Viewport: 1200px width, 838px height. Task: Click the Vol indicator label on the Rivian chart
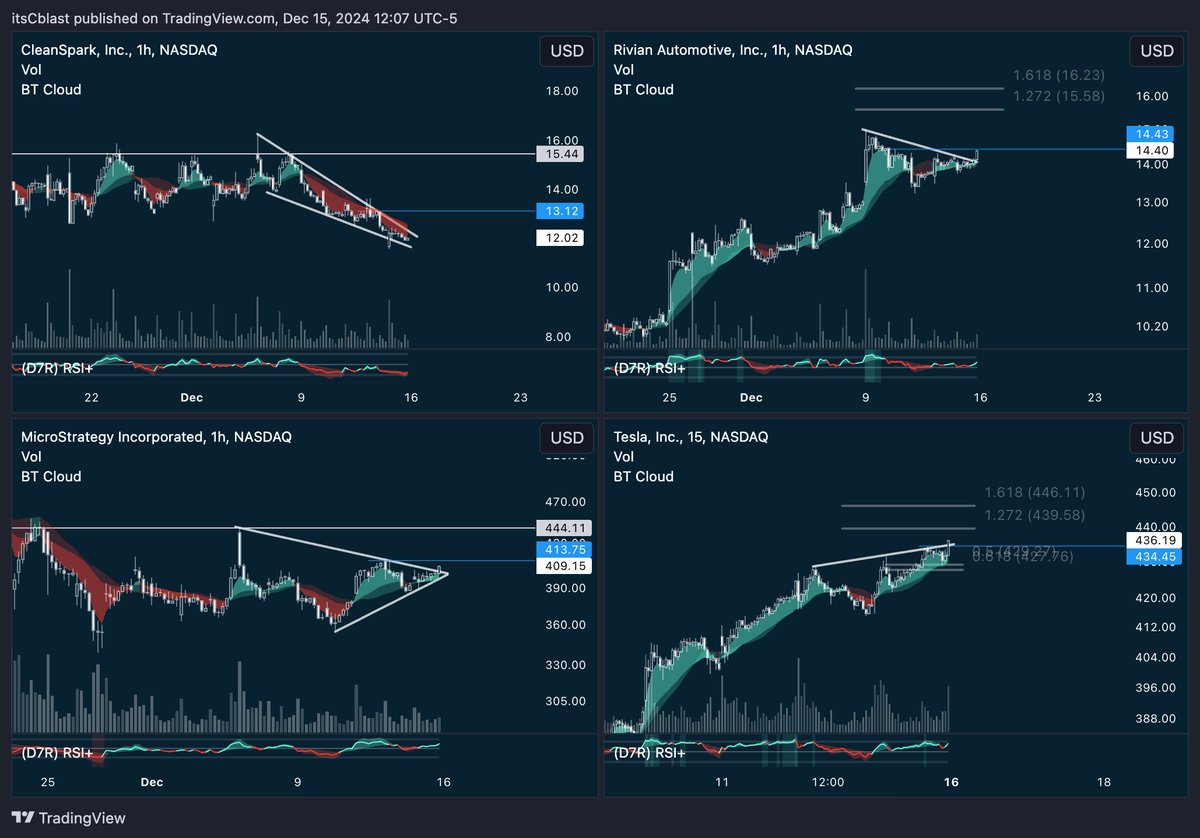click(623, 69)
